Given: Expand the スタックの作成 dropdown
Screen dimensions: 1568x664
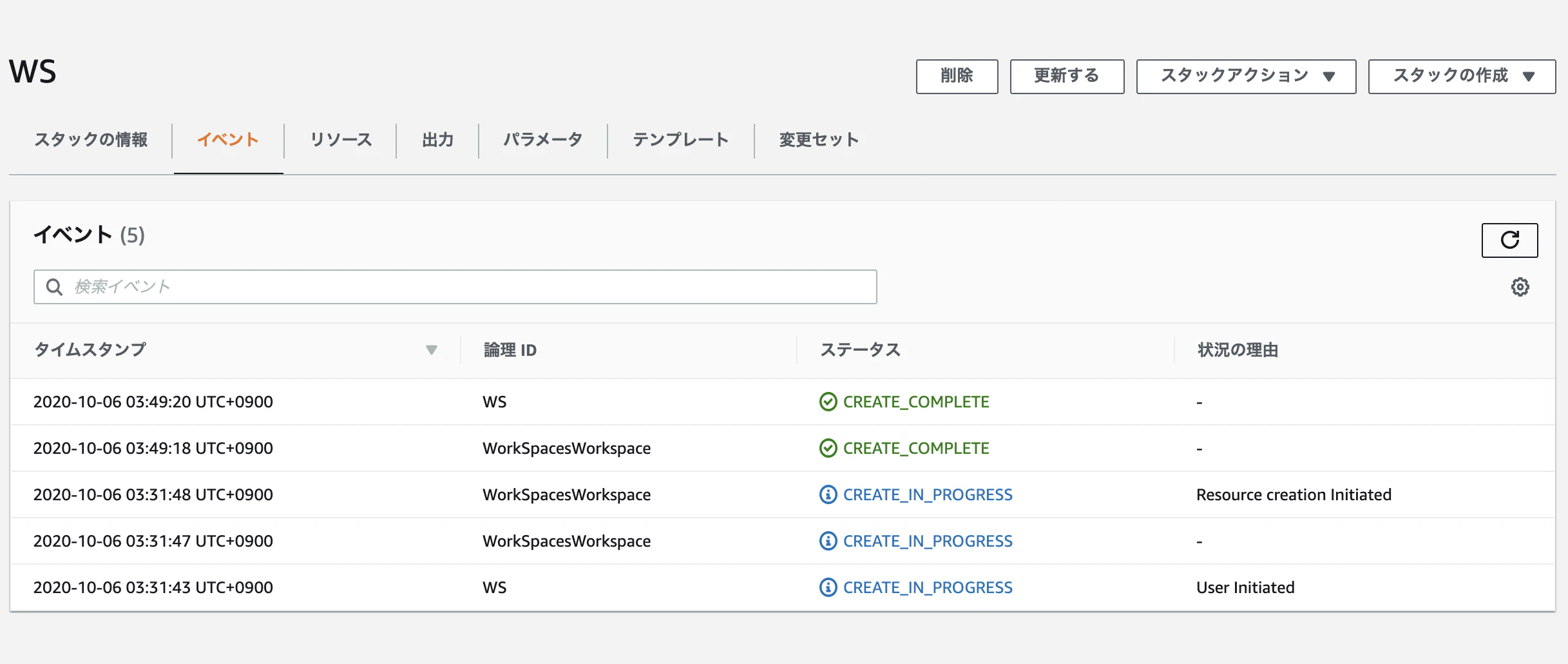Looking at the screenshot, I should 1462,76.
